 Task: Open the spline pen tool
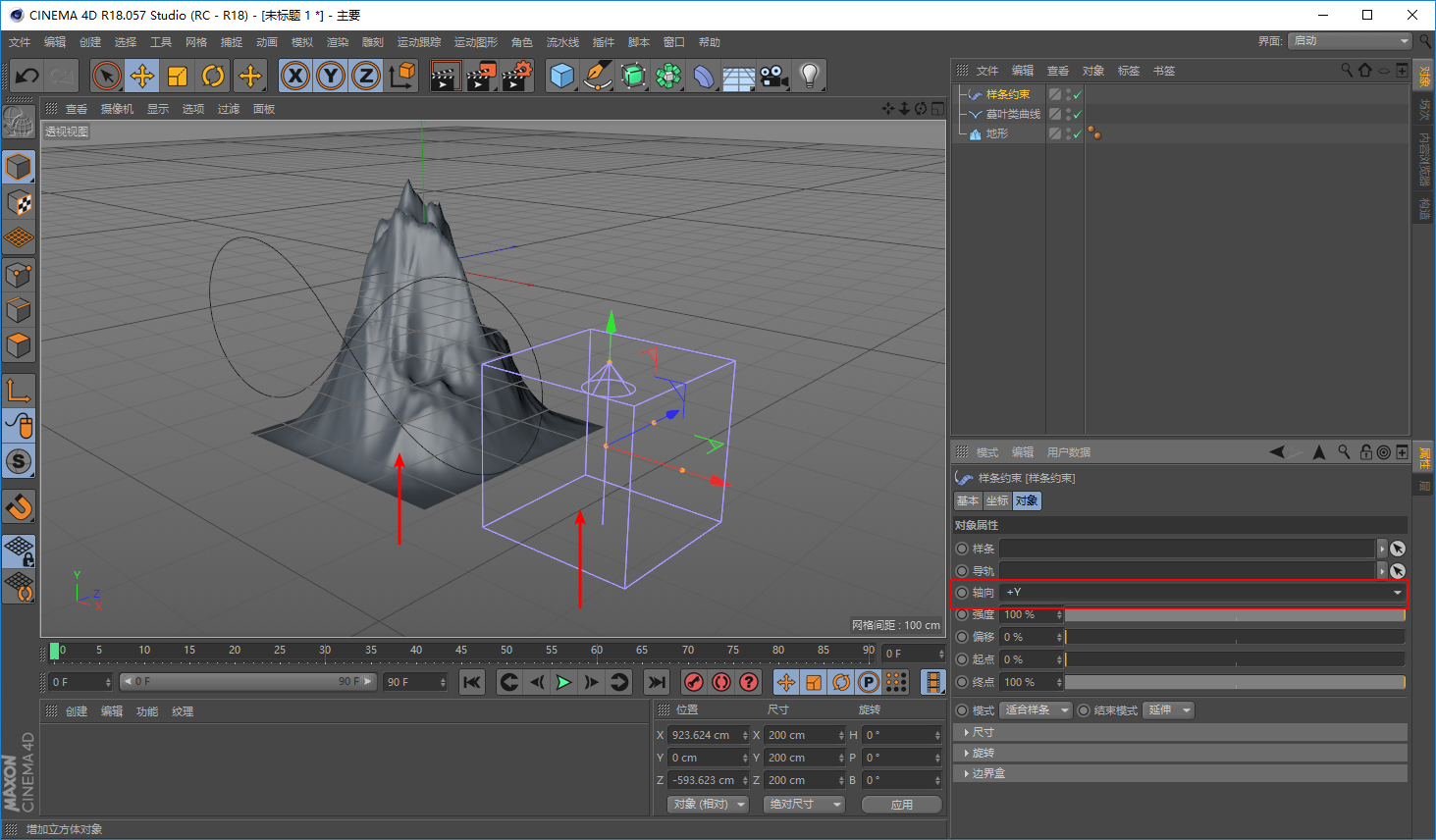pos(598,76)
